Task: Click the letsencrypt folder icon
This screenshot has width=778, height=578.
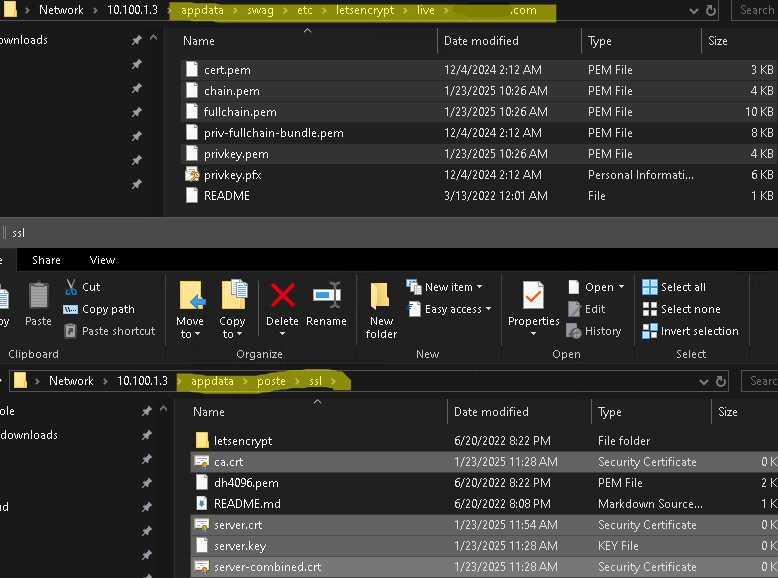Action: click(201, 441)
